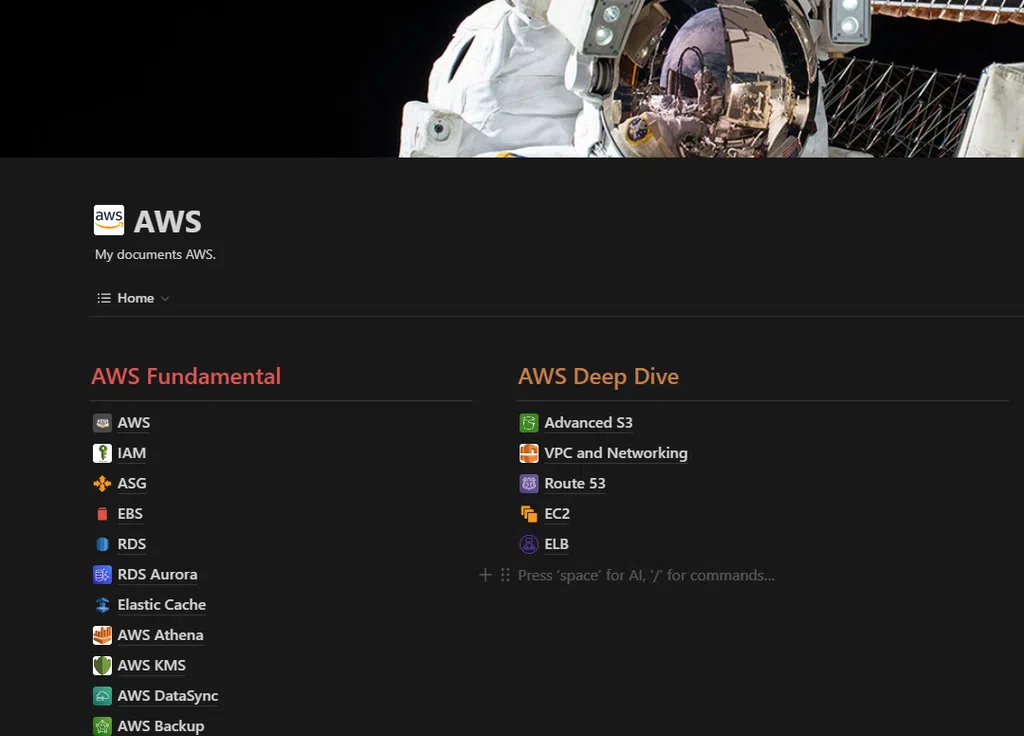Click the astronaut cover image
1024x736 pixels.
(512, 78)
